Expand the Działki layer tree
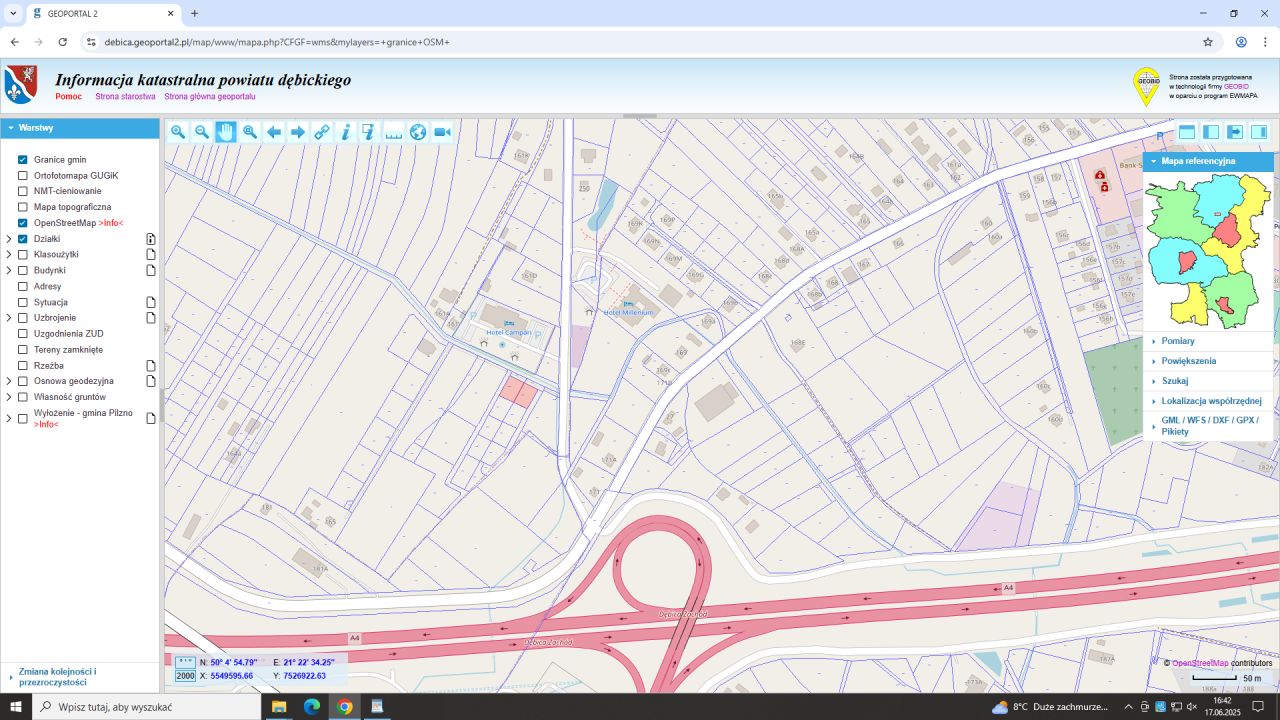The width and height of the screenshot is (1280, 720). tap(9, 239)
